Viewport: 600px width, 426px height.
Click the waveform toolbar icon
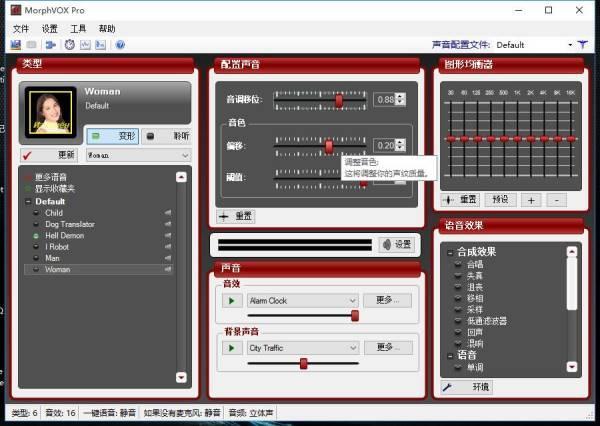click(x=85, y=45)
